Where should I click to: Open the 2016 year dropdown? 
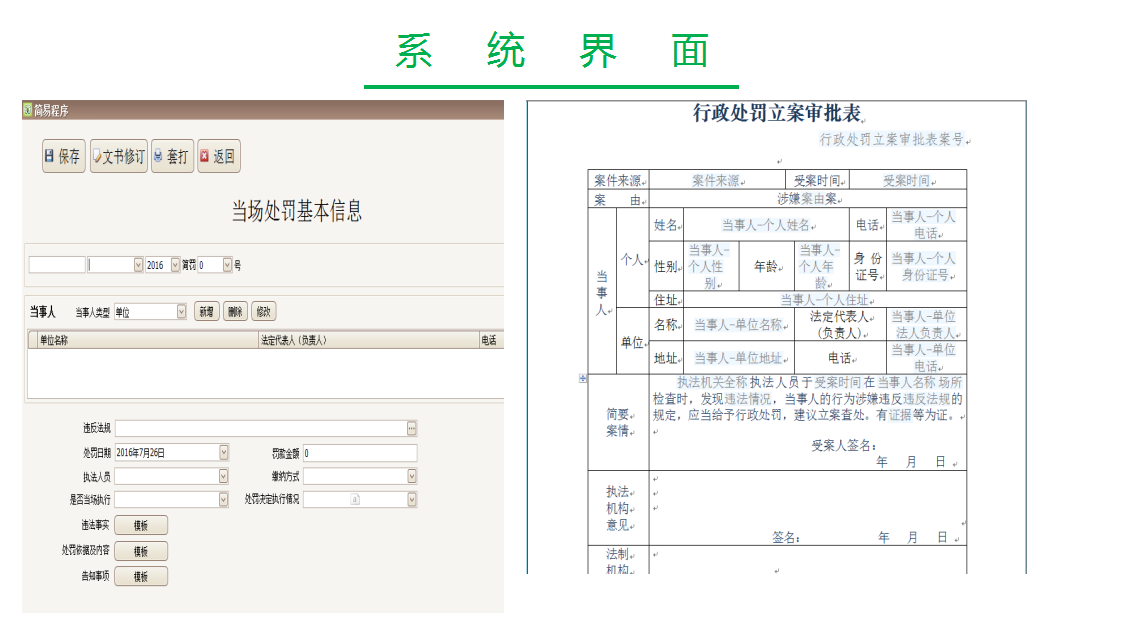176,265
